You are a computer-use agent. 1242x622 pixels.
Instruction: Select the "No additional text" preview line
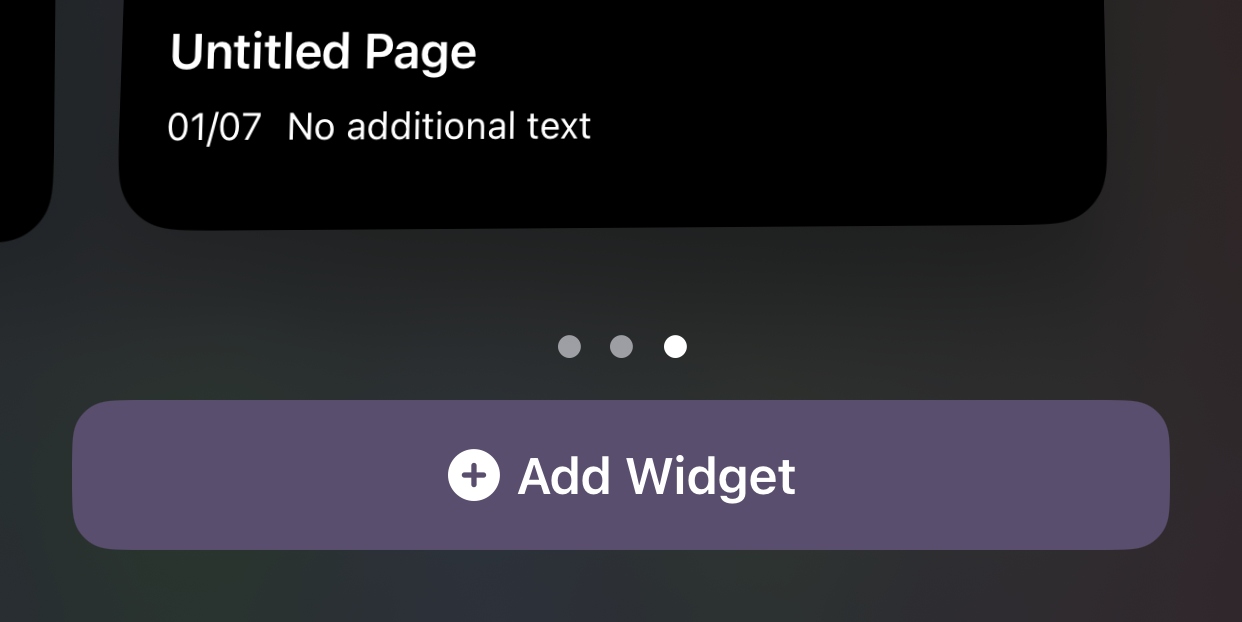coord(439,127)
